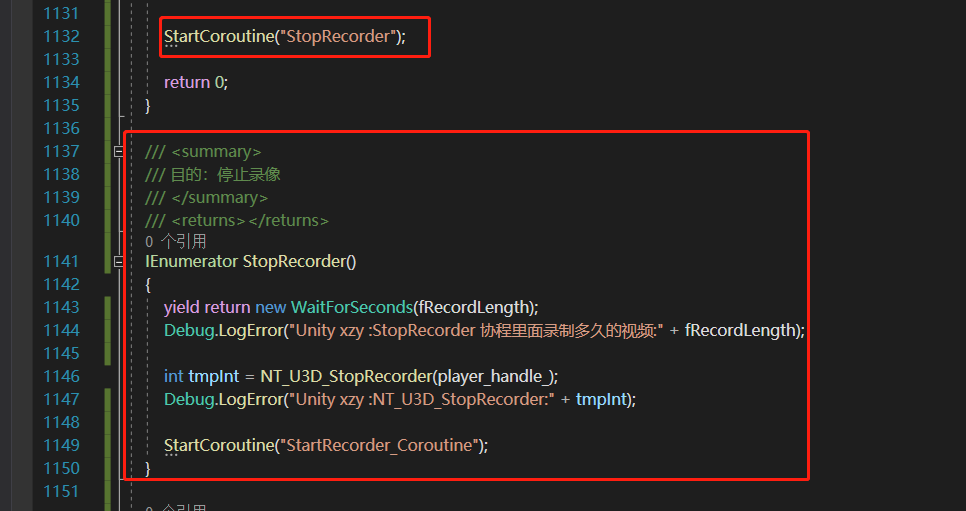
Task: Click line number 1143 in the gutter
Action: tap(61, 307)
